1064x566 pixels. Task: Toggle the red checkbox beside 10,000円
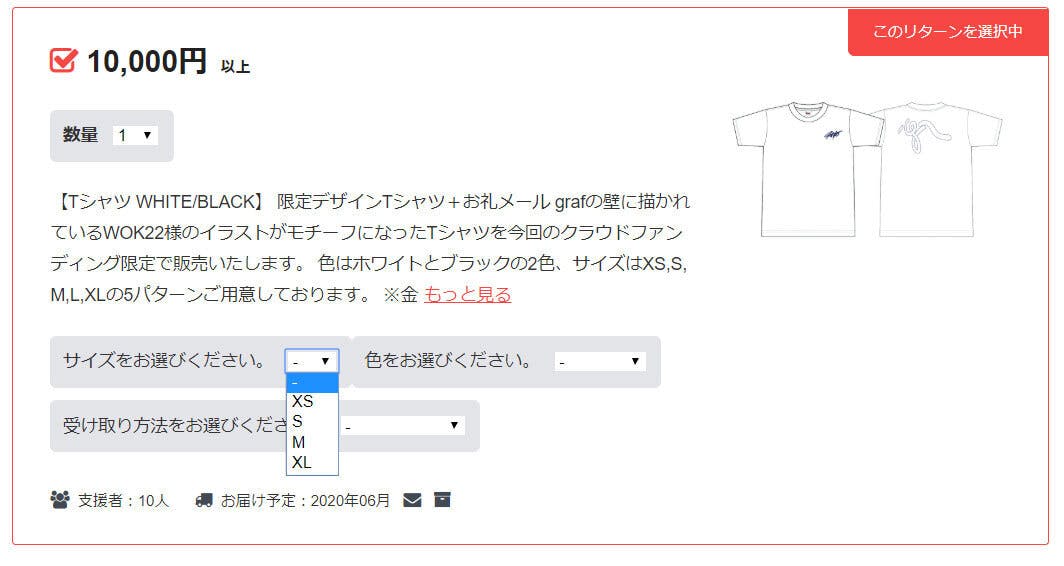coord(63,61)
